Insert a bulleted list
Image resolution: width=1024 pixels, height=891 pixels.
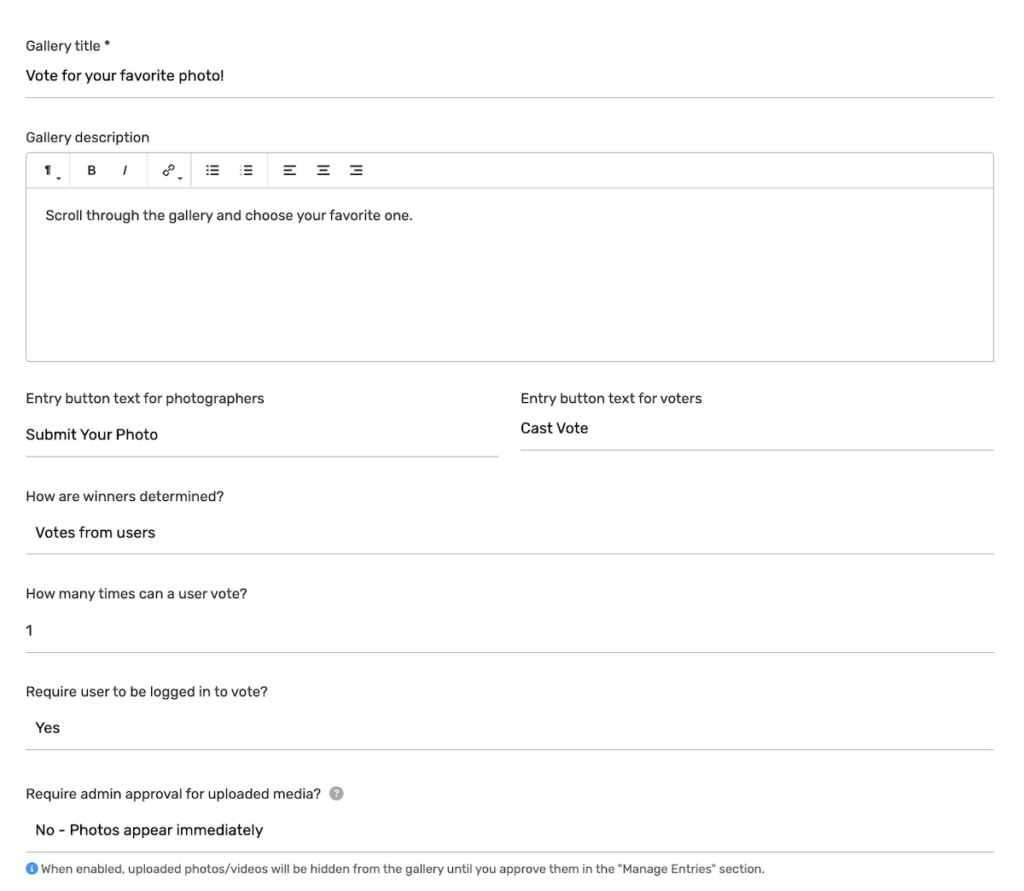pyautogui.click(x=212, y=171)
